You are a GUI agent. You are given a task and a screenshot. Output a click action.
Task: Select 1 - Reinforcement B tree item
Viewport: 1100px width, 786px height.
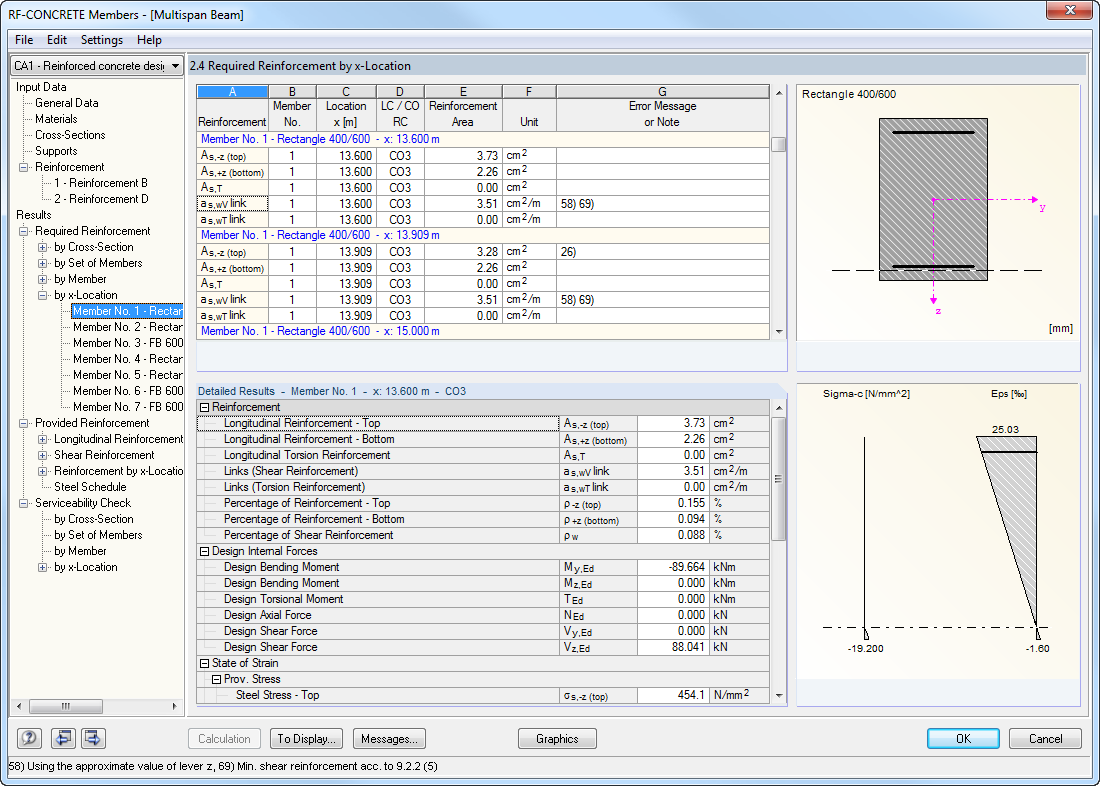pos(101,183)
